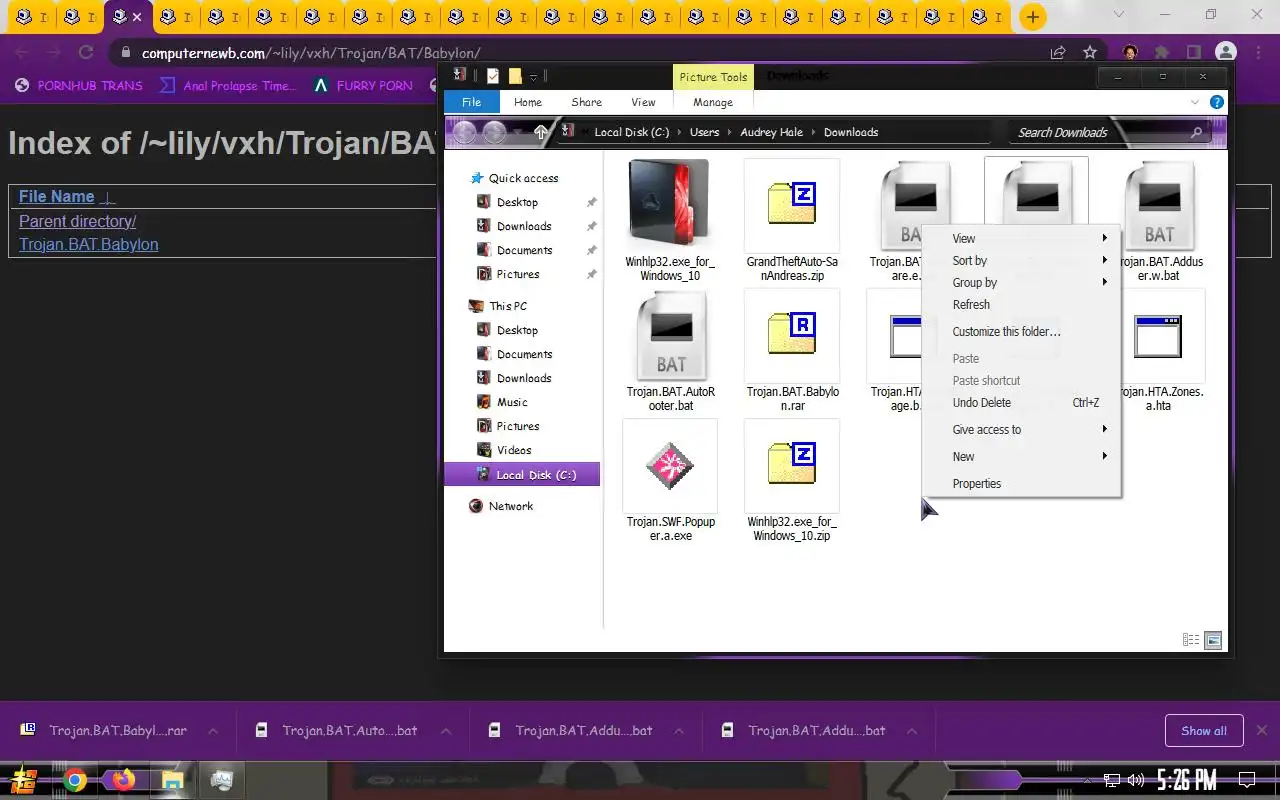Click the Start button on taskbar

(25, 780)
